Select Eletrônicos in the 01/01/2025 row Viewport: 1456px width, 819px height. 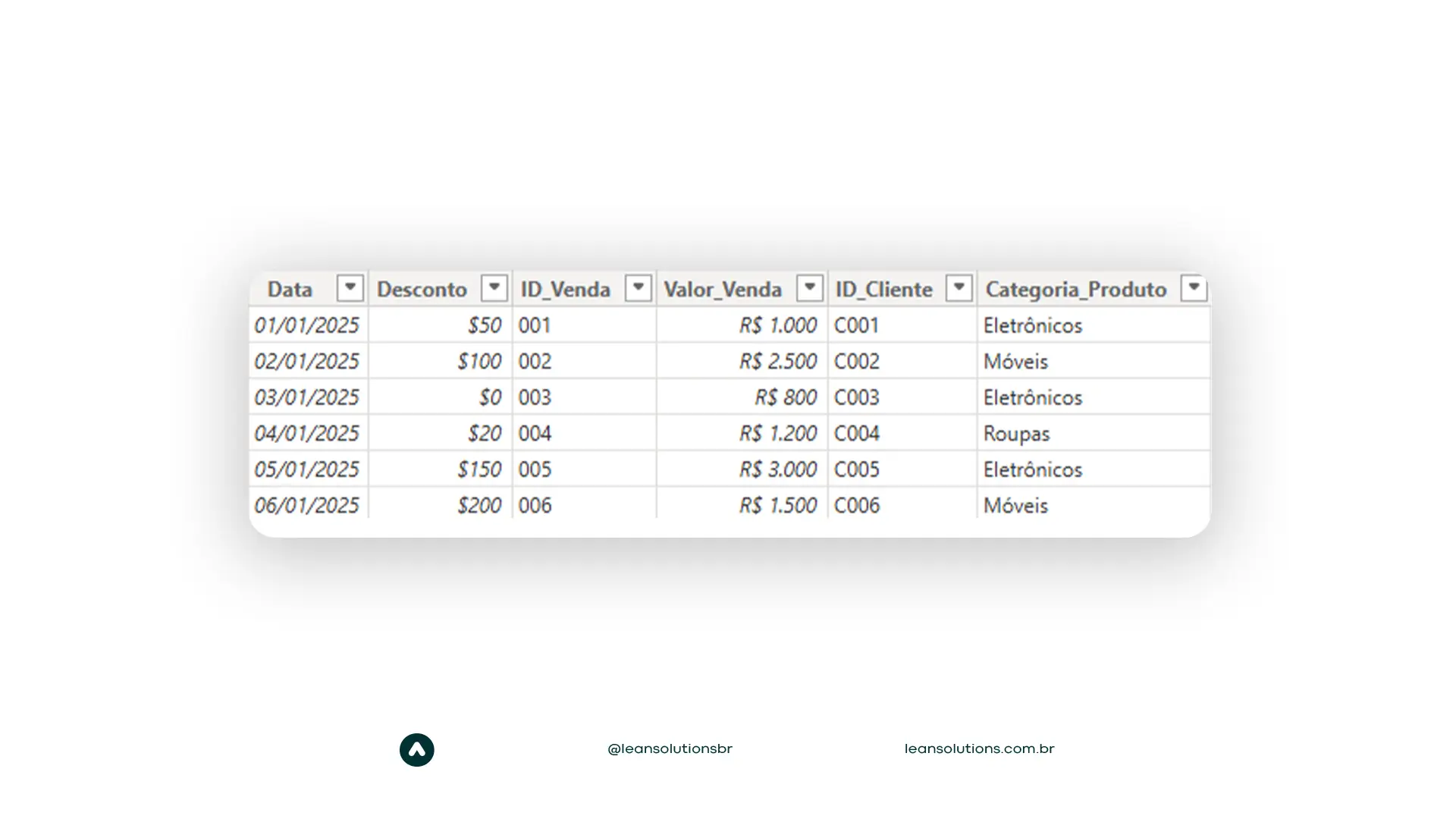coord(1094,325)
